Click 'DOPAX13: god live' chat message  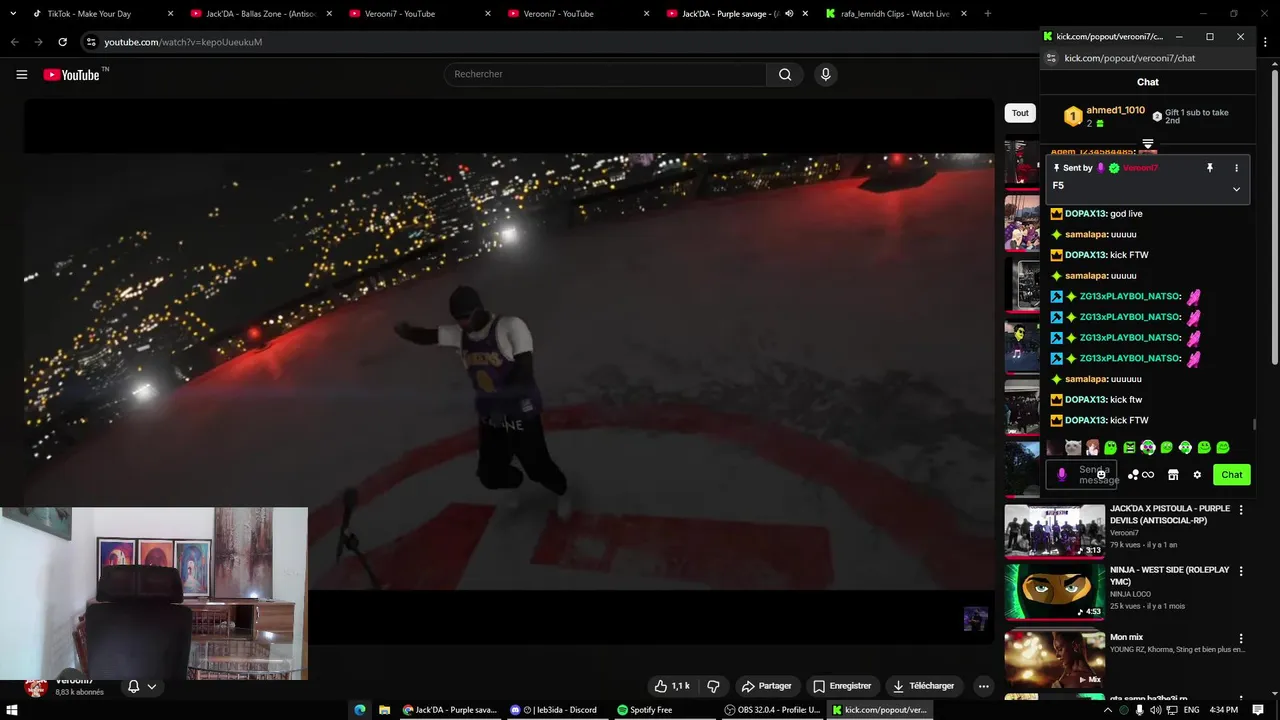1096,214
